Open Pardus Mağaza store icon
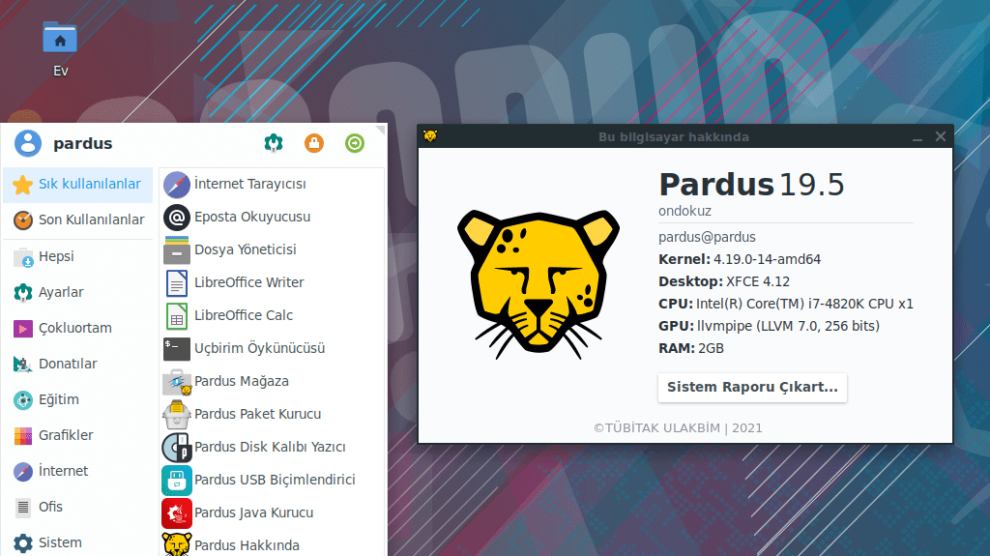The width and height of the screenshot is (990, 556). (x=176, y=381)
